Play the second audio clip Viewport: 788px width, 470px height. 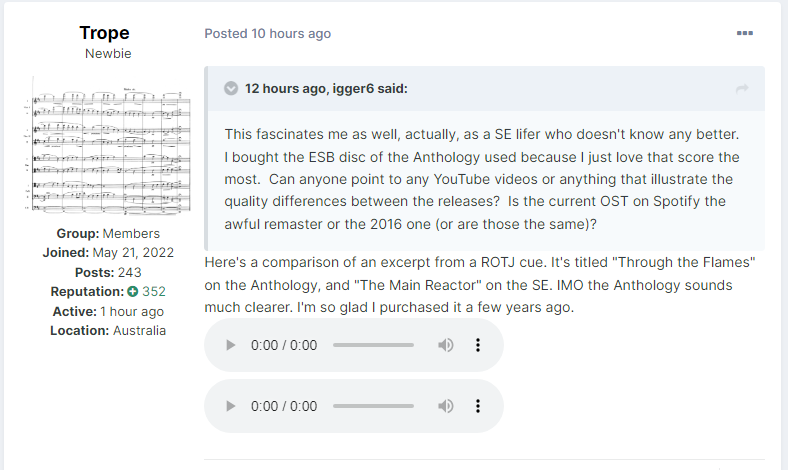(x=231, y=406)
